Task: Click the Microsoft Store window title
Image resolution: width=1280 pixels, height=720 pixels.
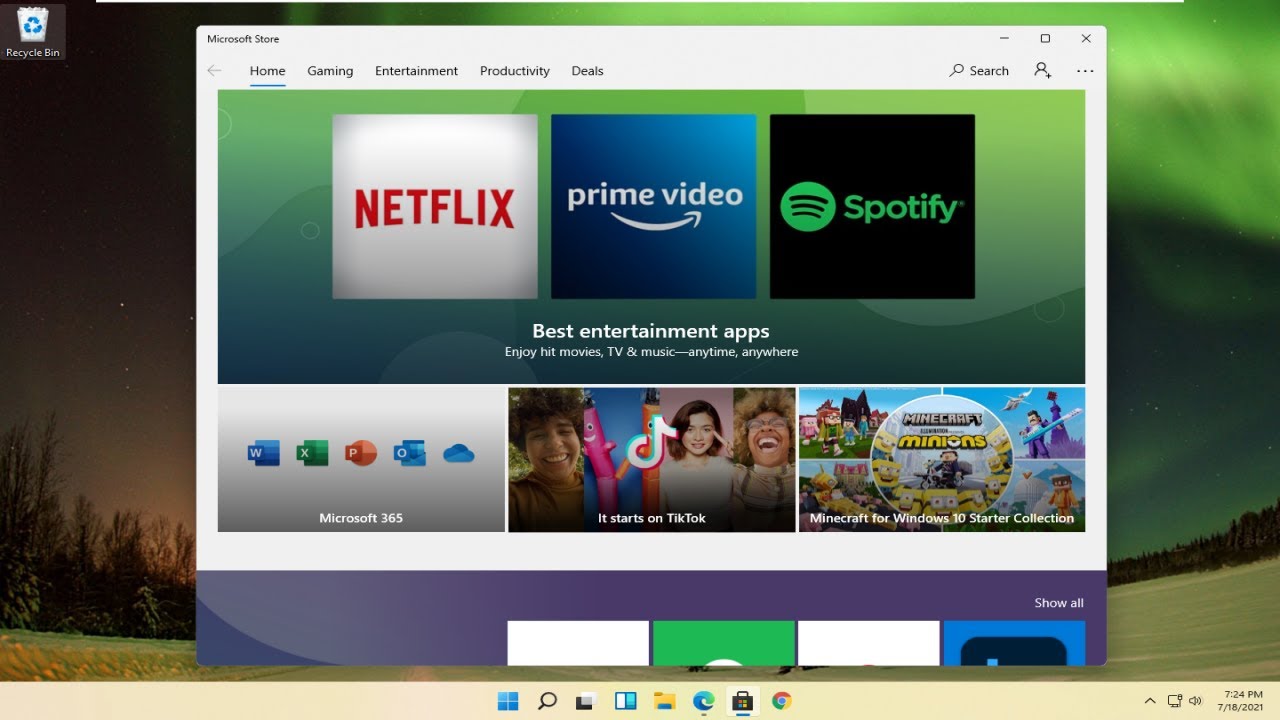Action: [243, 39]
